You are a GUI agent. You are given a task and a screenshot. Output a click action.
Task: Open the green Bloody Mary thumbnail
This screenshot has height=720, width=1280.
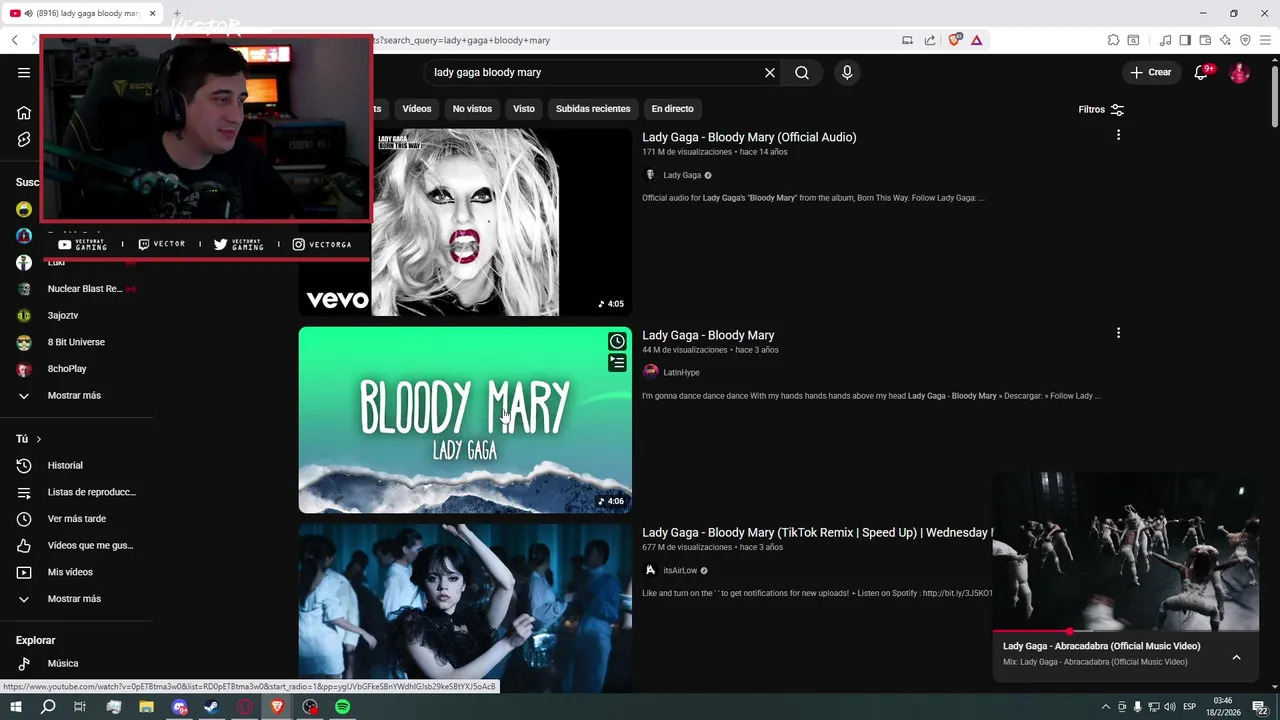pos(465,420)
